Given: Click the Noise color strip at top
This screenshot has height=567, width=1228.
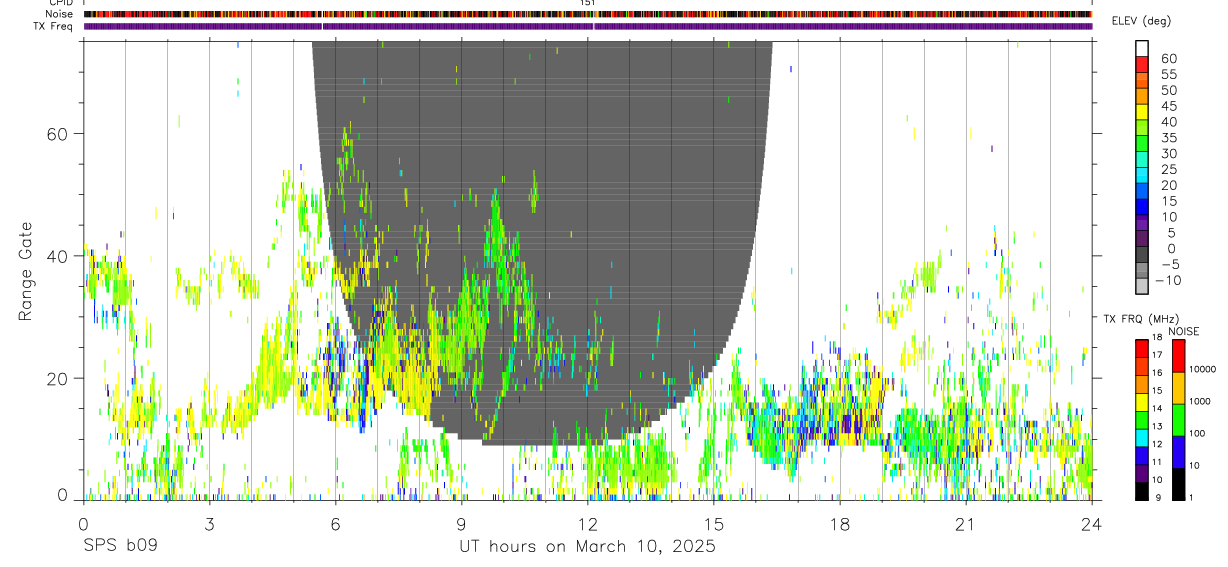Looking at the screenshot, I should [587, 14].
